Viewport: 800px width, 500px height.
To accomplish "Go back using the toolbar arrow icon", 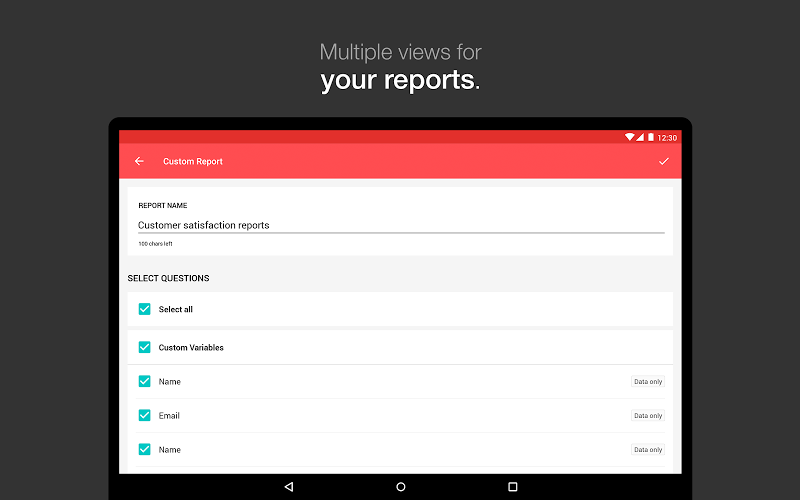I will [139, 161].
